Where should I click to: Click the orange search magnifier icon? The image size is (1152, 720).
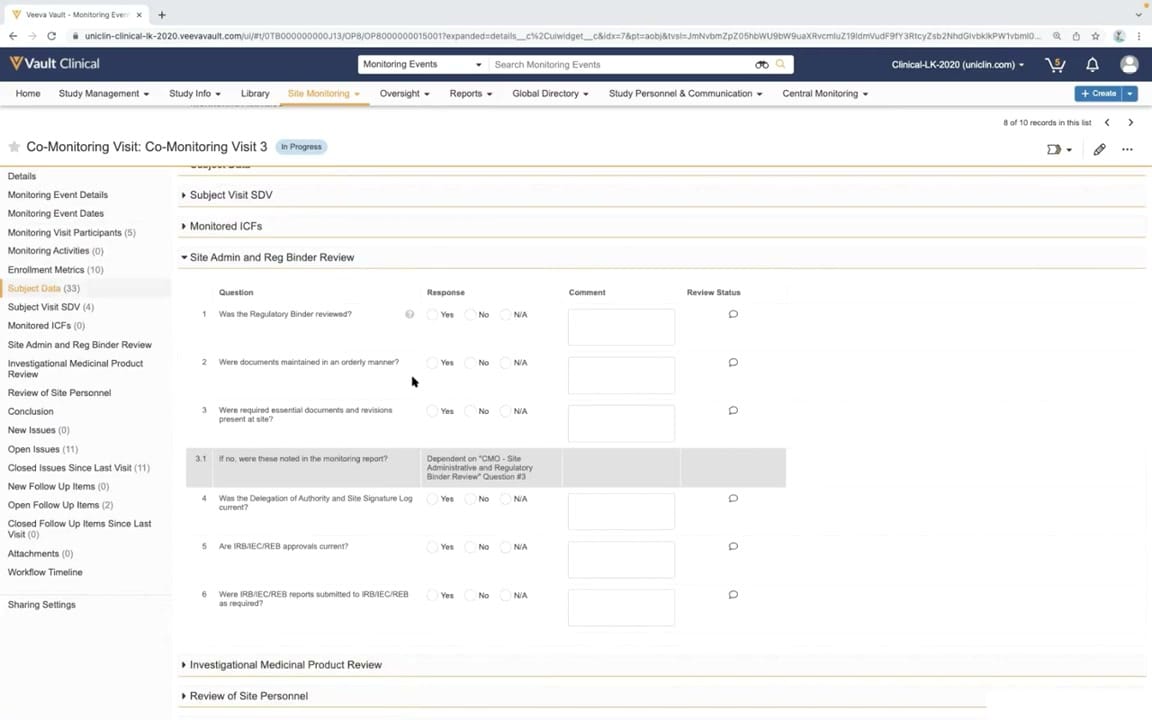[780, 64]
